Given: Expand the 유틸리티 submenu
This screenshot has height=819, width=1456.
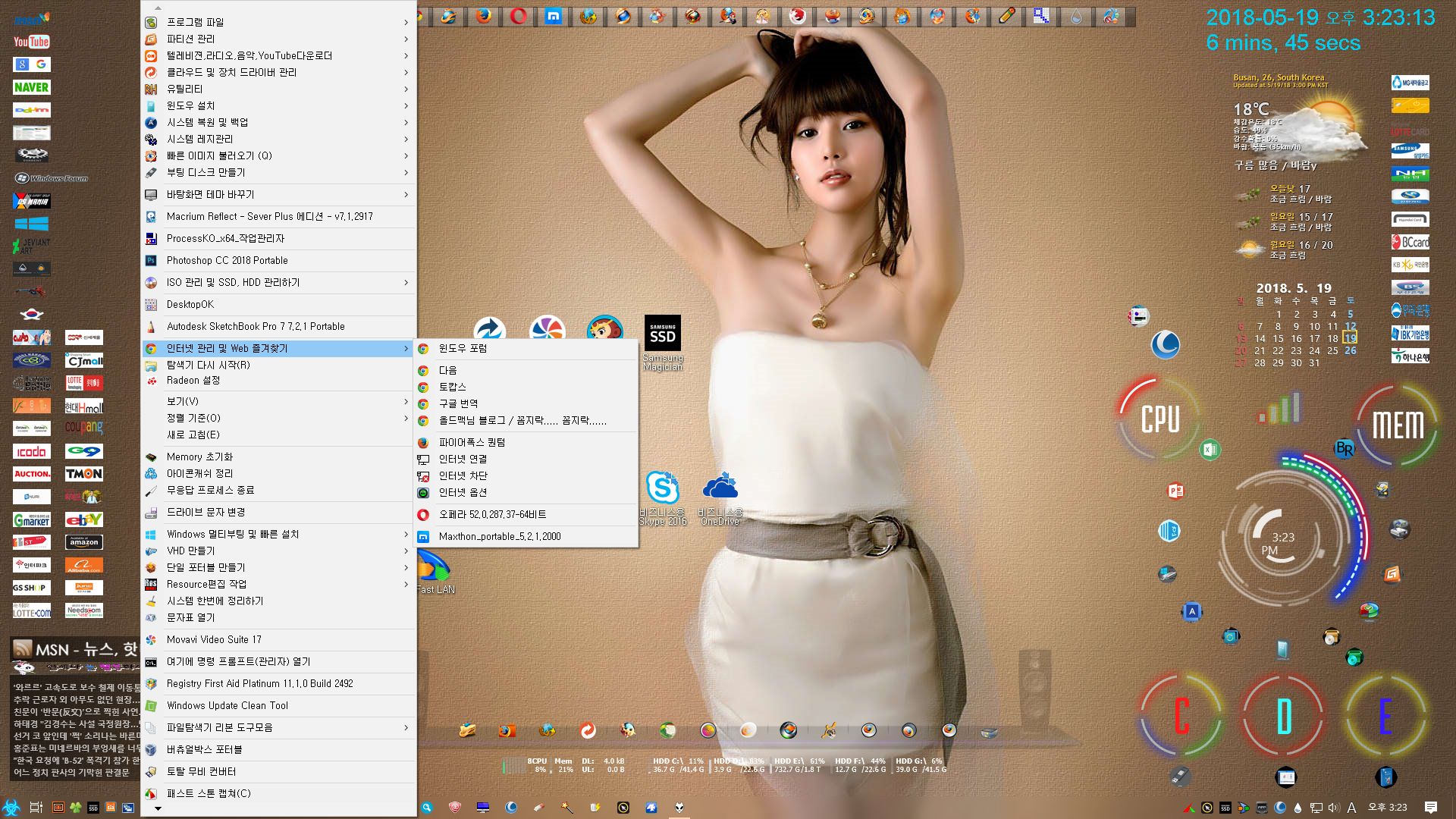Looking at the screenshot, I should pos(278,89).
